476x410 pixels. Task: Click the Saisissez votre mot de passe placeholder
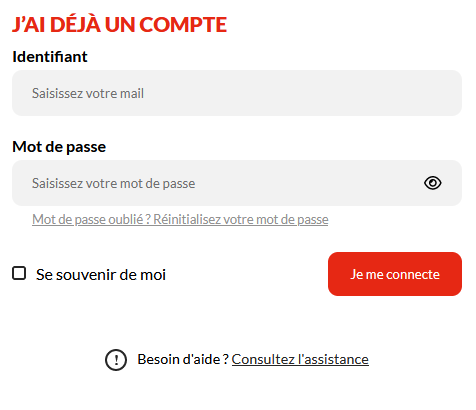pyautogui.click(x=113, y=183)
